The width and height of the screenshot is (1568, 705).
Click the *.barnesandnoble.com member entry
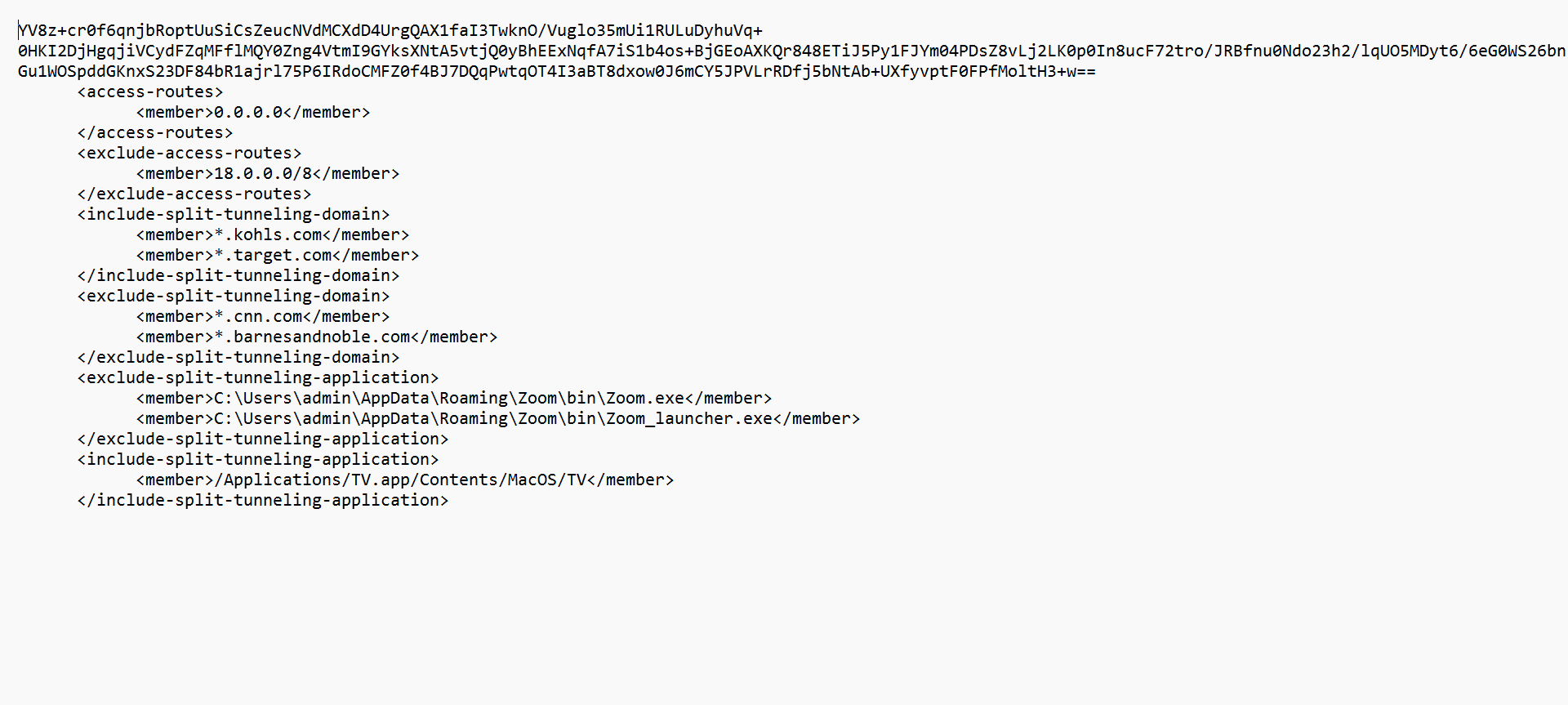point(317,337)
